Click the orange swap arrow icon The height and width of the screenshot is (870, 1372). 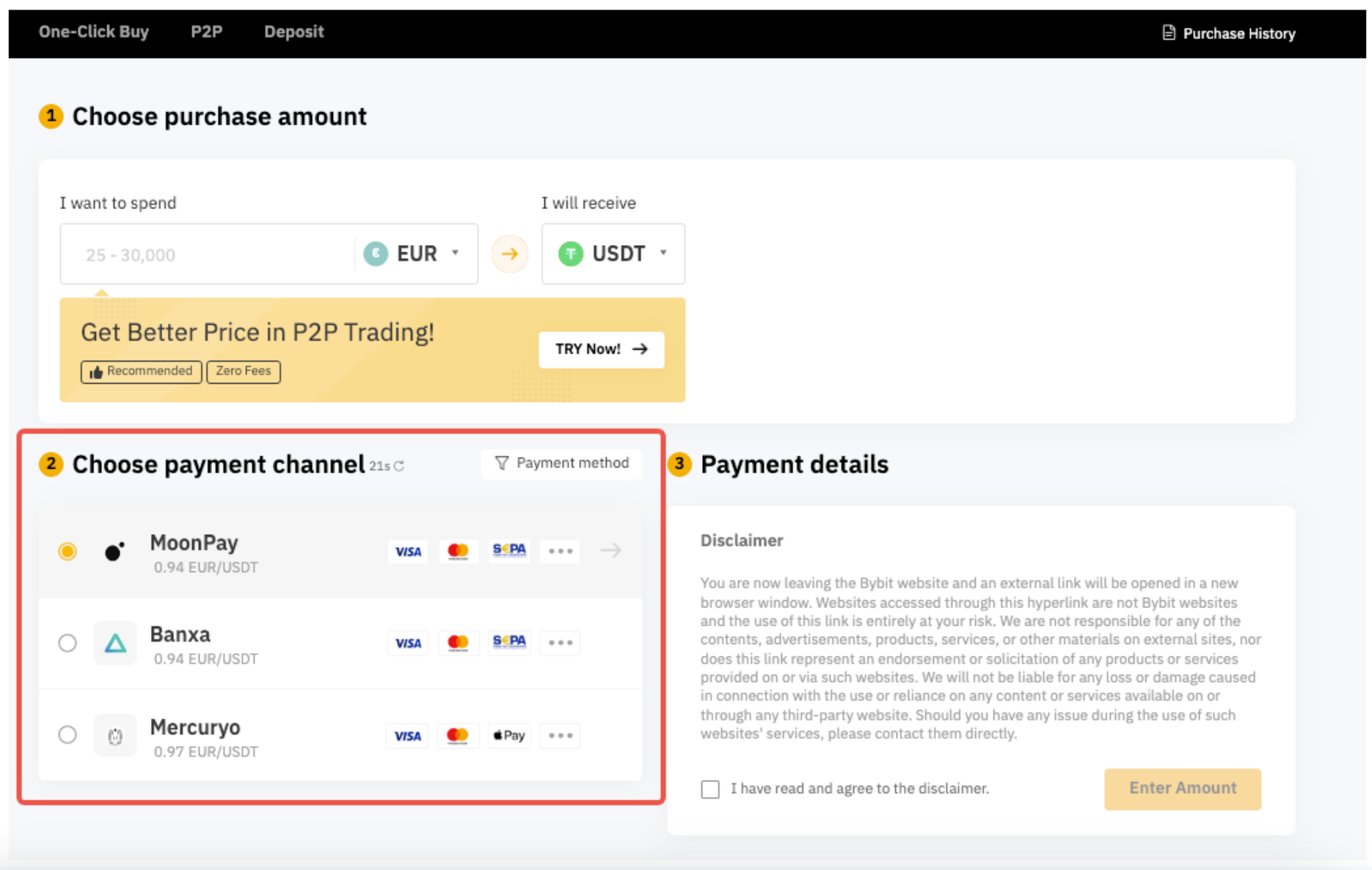[510, 254]
